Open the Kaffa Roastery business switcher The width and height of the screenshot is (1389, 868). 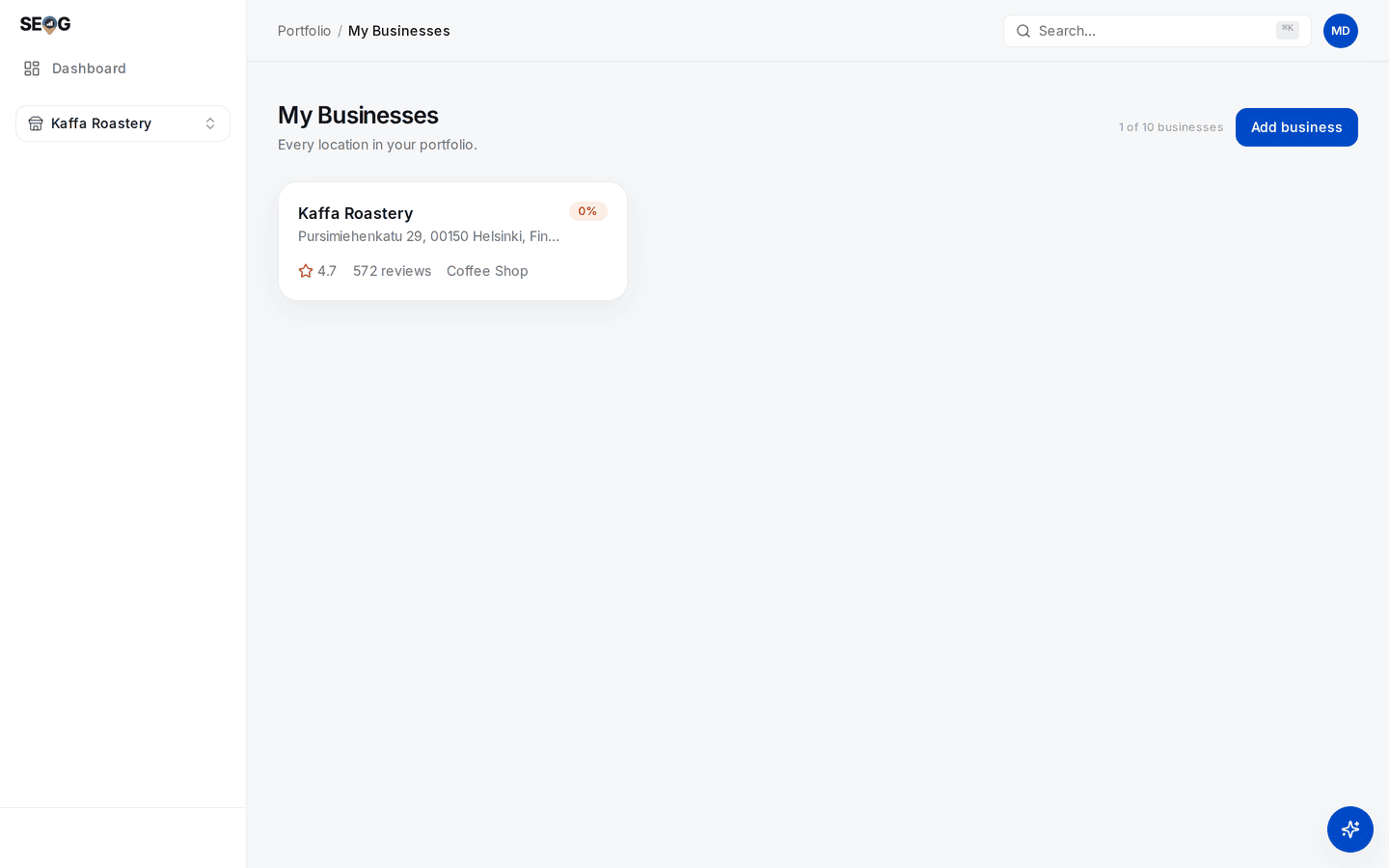[x=123, y=123]
